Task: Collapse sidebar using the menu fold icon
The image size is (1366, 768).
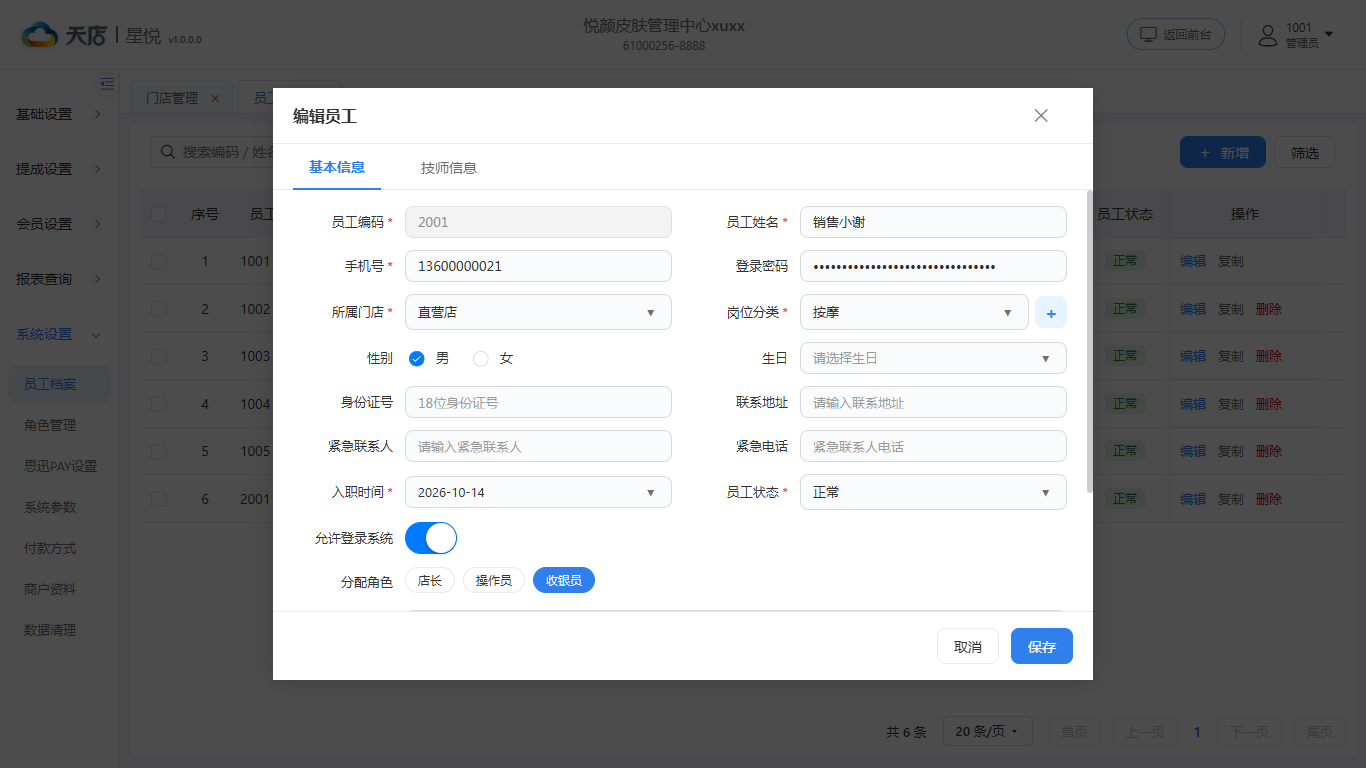Action: [107, 84]
